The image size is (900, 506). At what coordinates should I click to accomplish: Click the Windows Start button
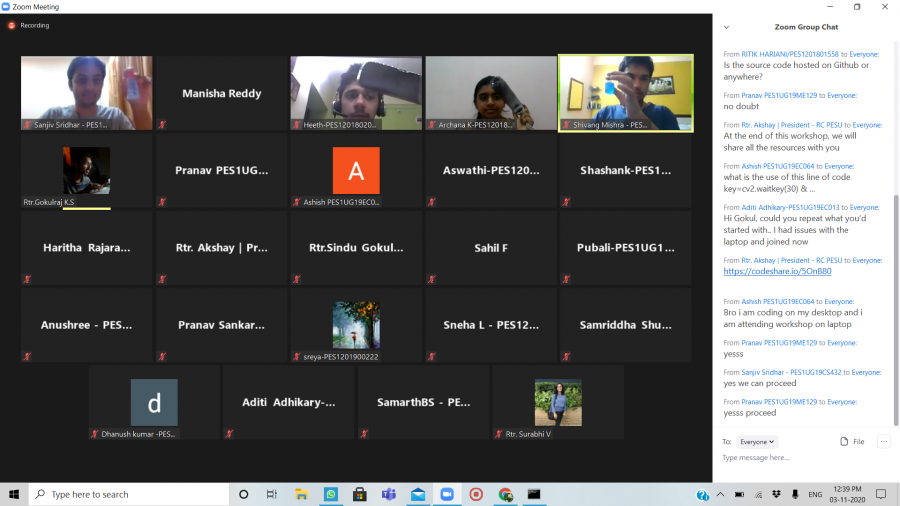(14, 494)
